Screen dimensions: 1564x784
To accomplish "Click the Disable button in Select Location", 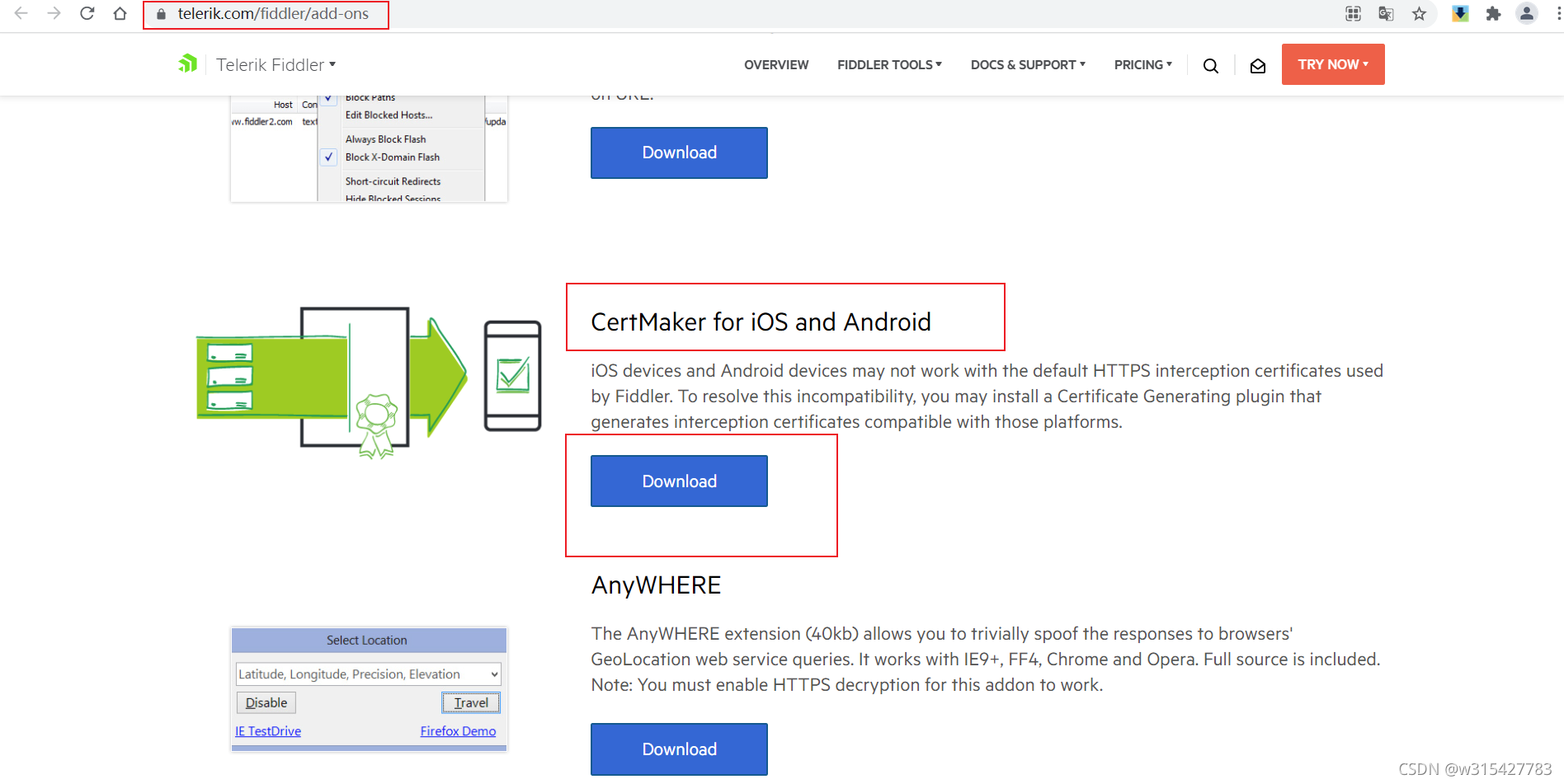I will pyautogui.click(x=266, y=702).
